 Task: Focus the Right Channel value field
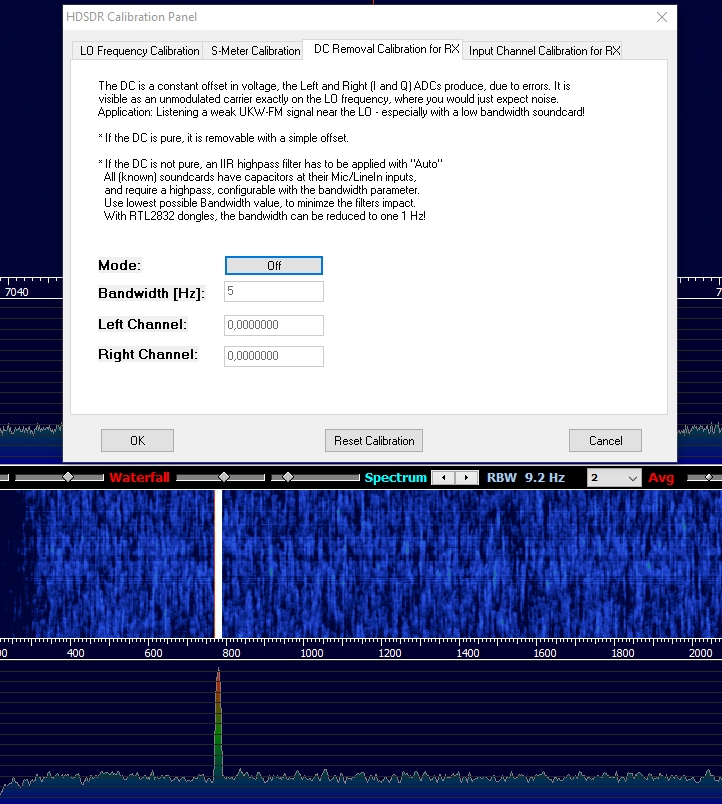coord(274,356)
